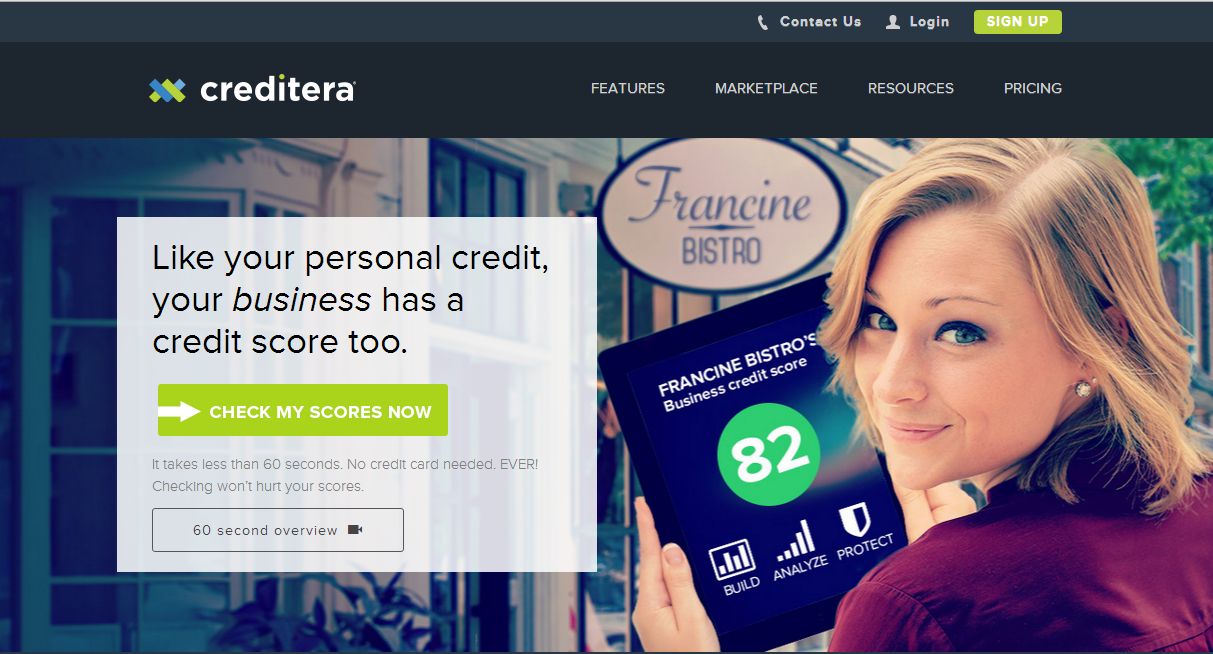Click the Login link
The height and width of the screenshot is (654, 1213).
point(929,22)
